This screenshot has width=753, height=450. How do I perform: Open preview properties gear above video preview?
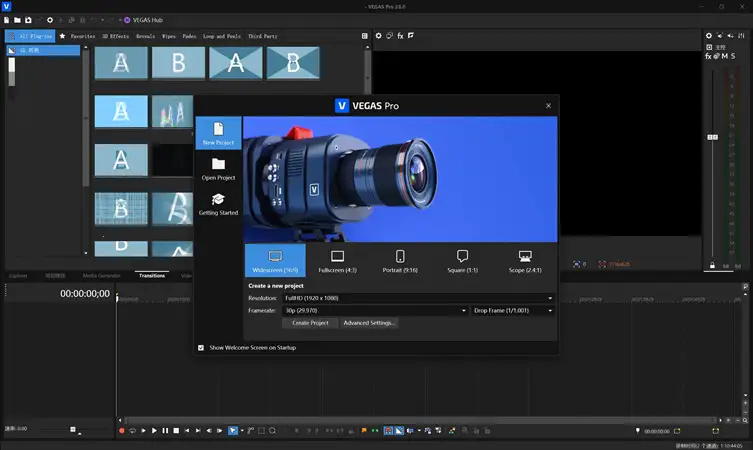[x=378, y=36]
